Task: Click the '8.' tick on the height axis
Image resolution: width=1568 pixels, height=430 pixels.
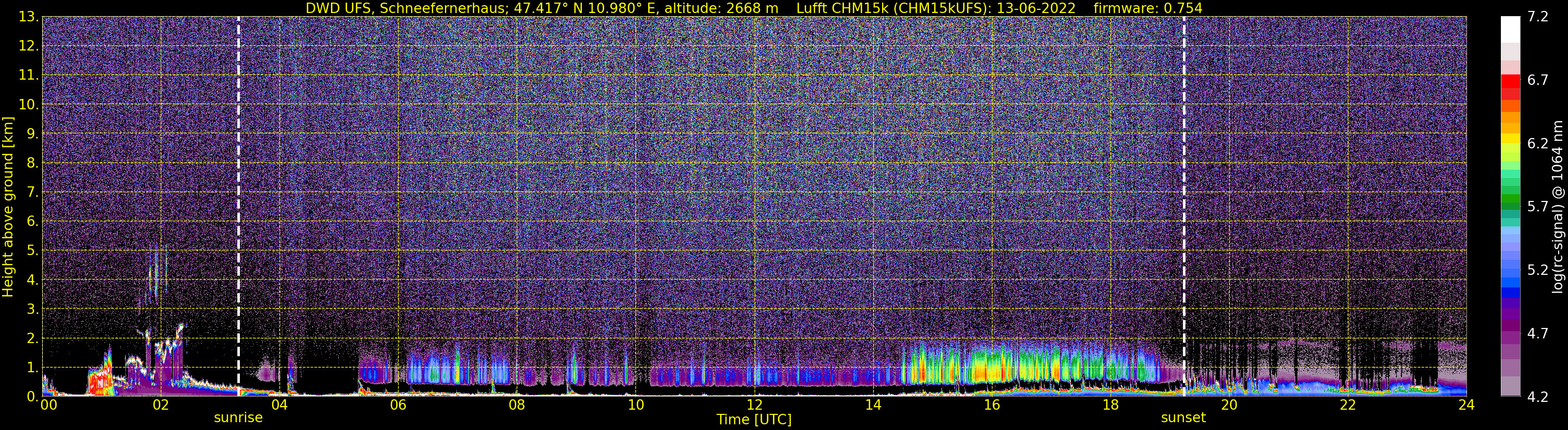Action: click(x=32, y=163)
